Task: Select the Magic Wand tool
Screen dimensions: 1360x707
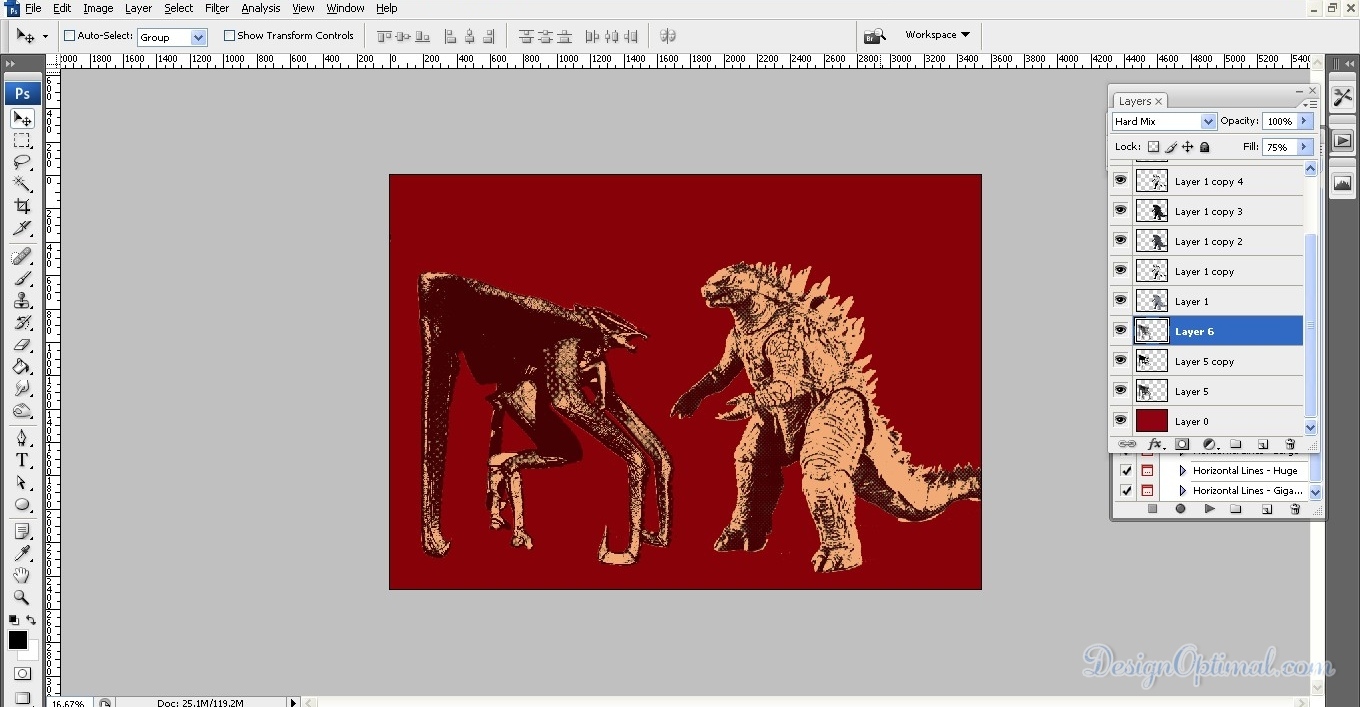Action: 22,184
